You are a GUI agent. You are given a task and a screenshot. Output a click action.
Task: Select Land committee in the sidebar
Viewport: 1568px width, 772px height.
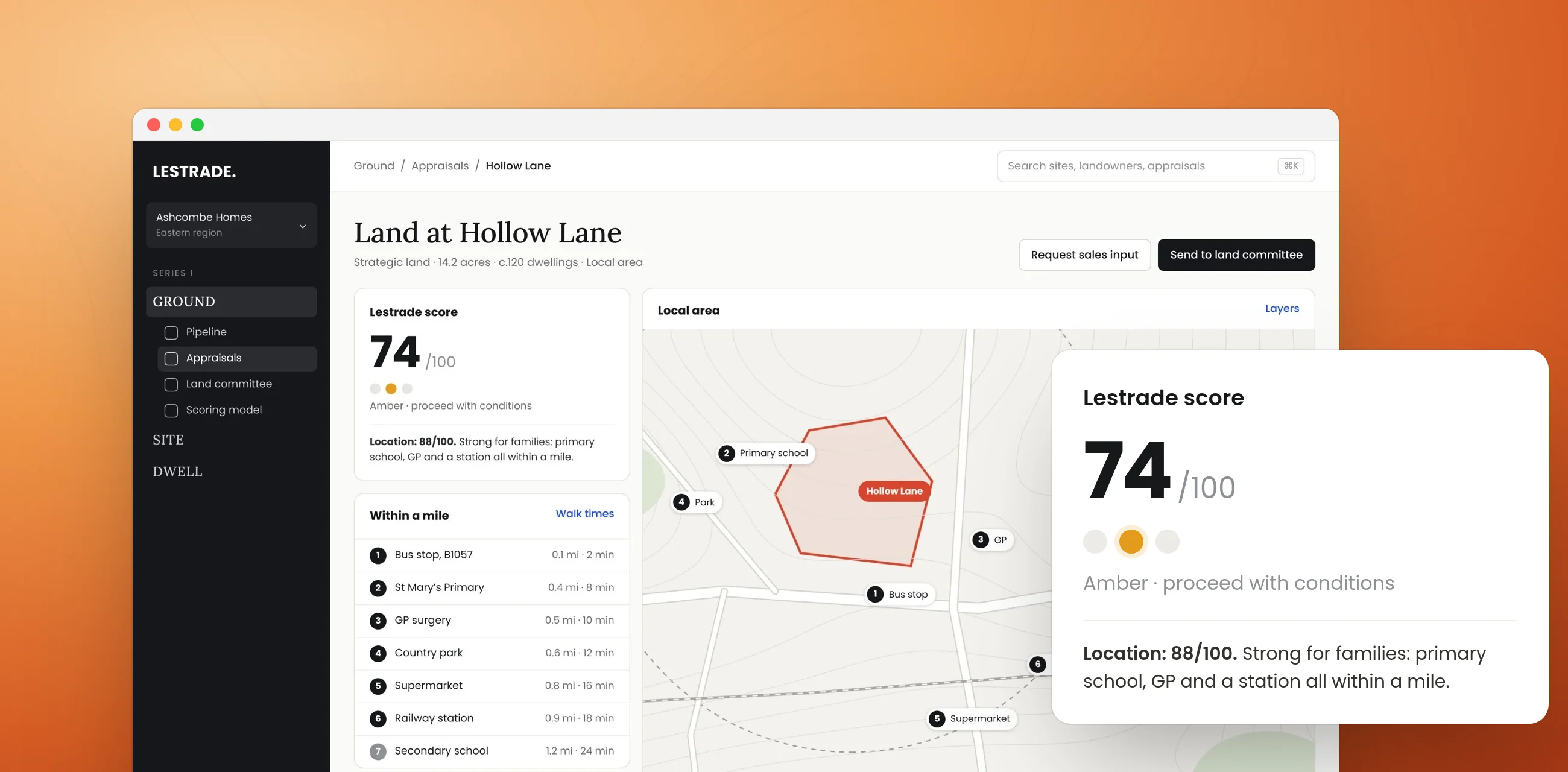pos(237,384)
